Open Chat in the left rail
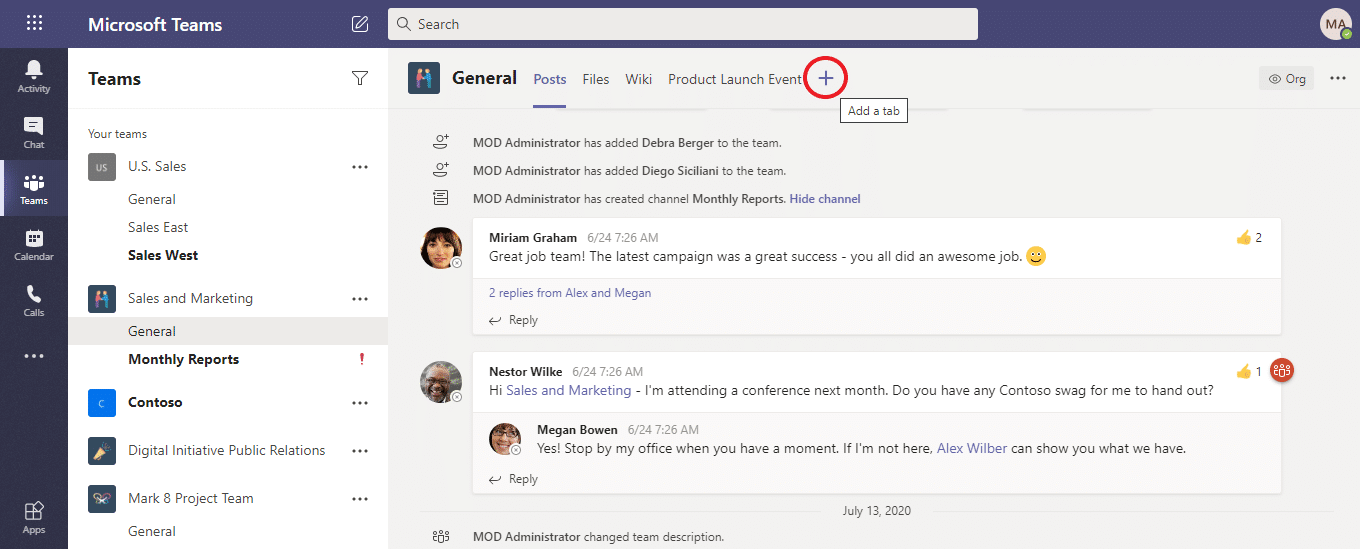Image resolution: width=1360 pixels, height=549 pixels. point(34,132)
